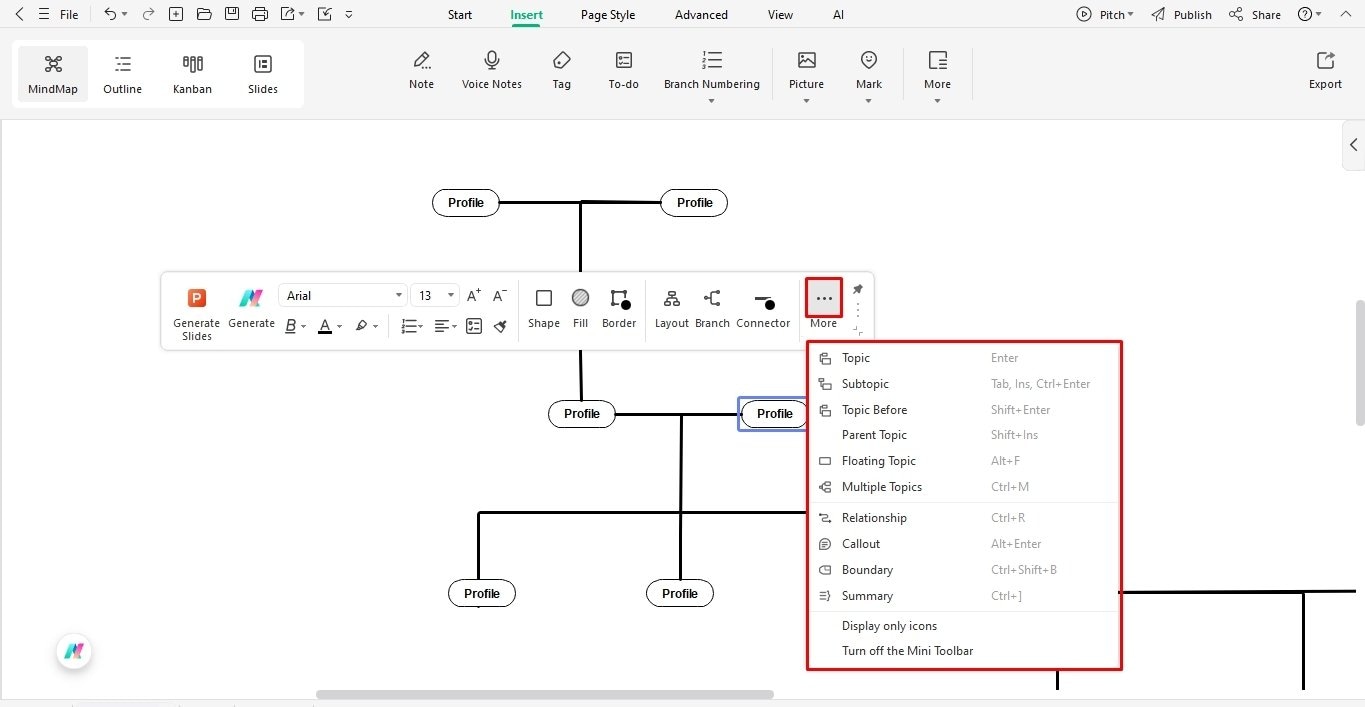Pin the mini toolbar
The width and height of the screenshot is (1365, 707).
click(x=858, y=288)
